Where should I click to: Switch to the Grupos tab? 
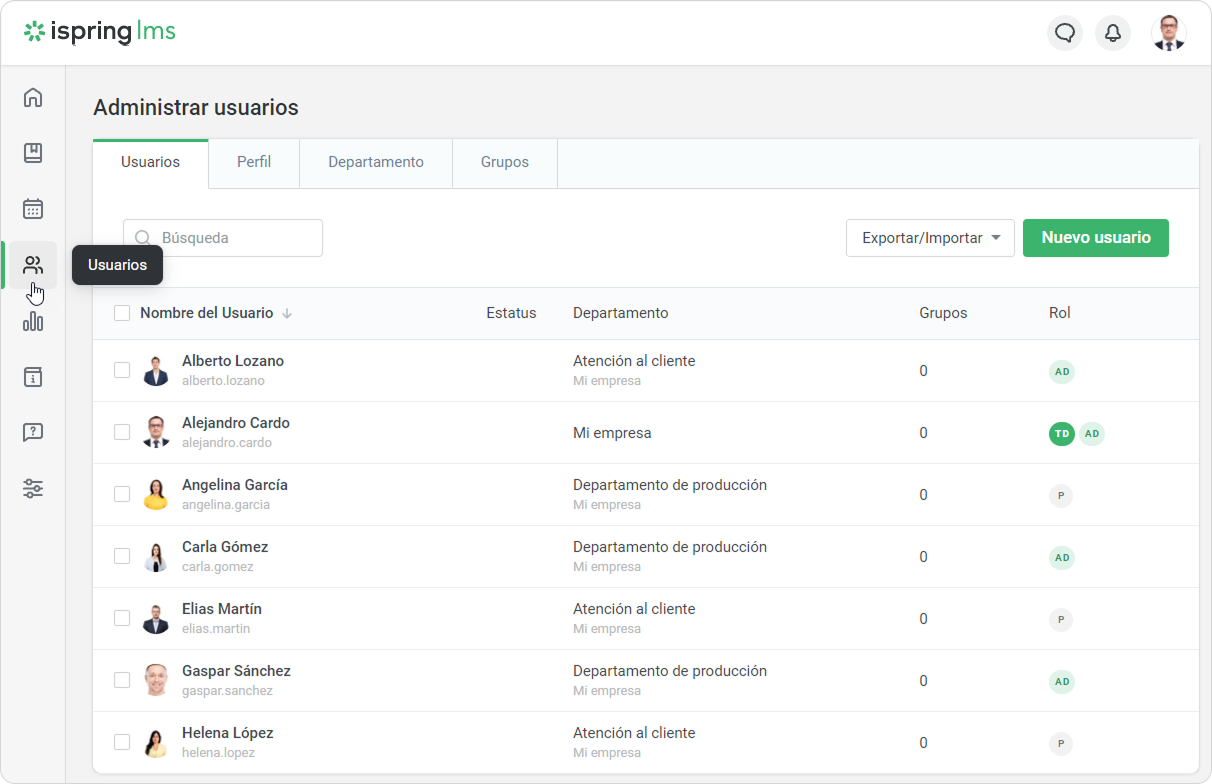point(504,162)
